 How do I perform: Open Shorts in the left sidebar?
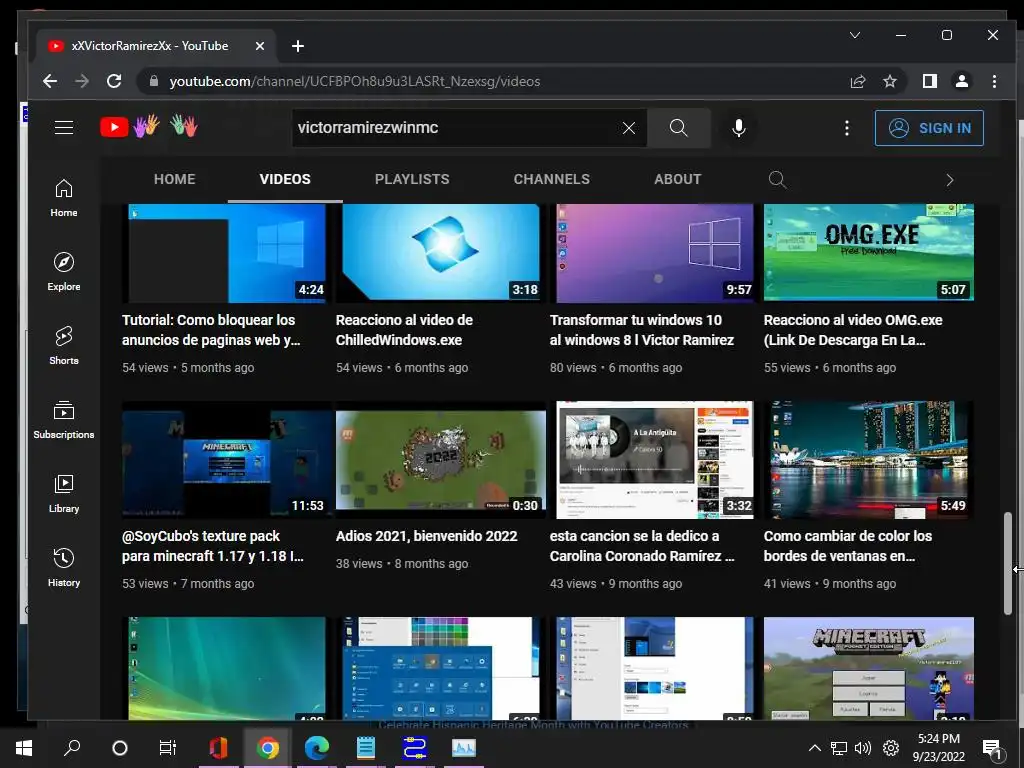point(64,345)
